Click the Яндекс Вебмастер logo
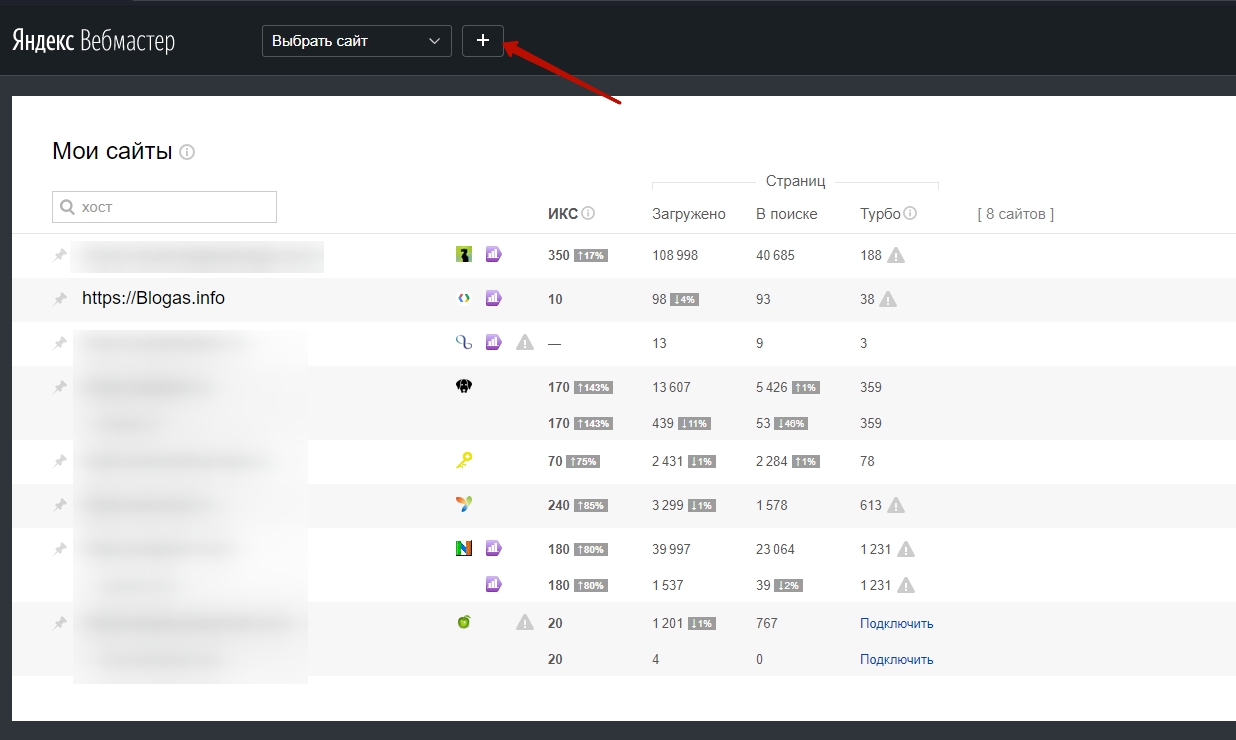Image resolution: width=1236 pixels, height=740 pixels. tap(94, 41)
